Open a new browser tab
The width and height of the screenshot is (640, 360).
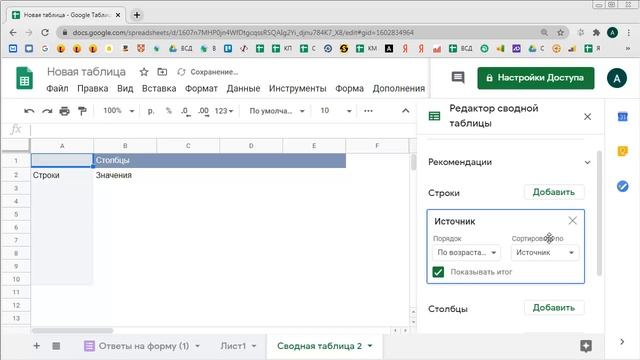137,15
